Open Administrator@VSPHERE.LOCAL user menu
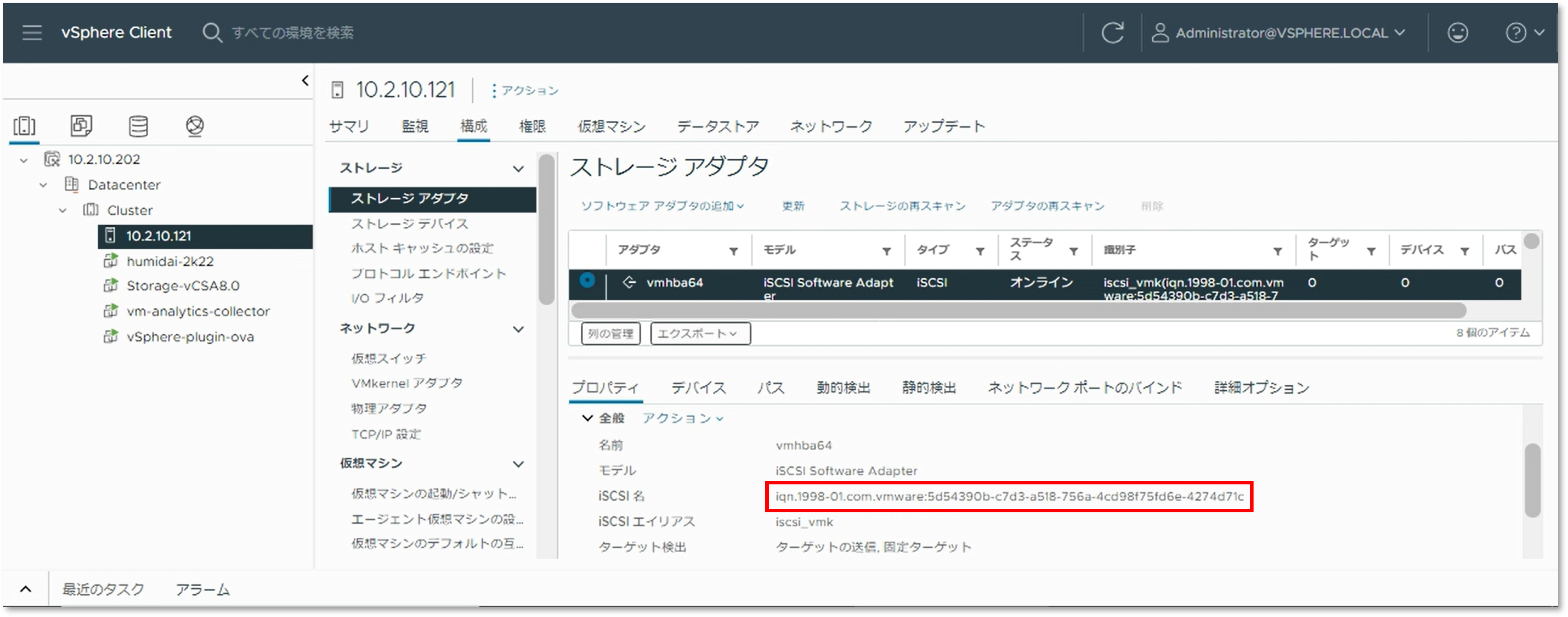The image size is (1568, 617). (x=1290, y=33)
